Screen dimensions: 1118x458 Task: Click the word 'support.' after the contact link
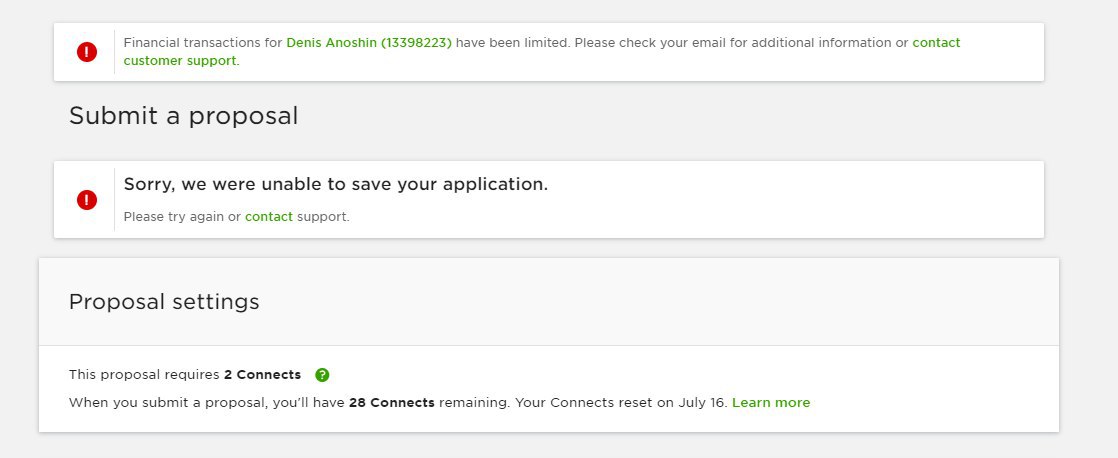point(323,216)
